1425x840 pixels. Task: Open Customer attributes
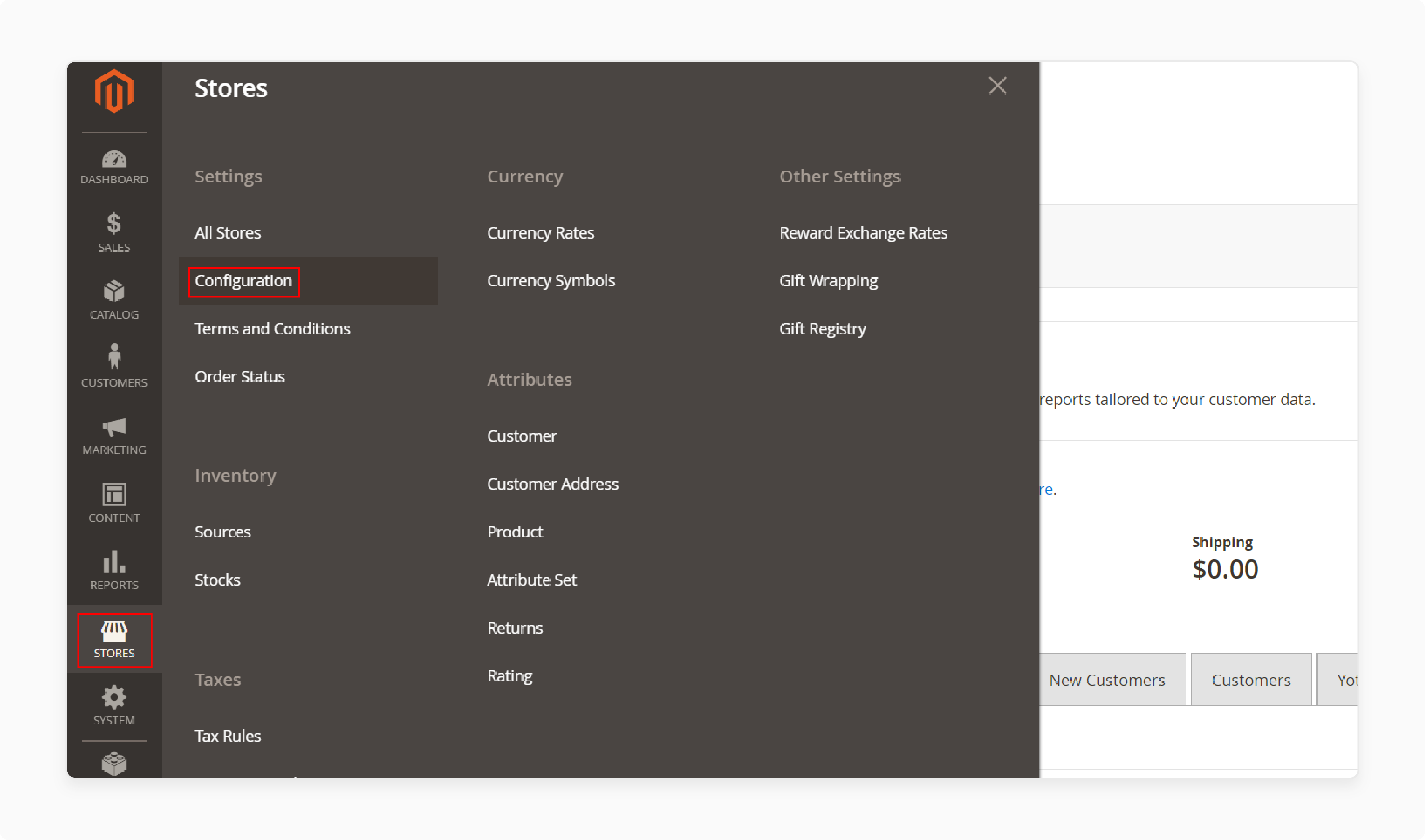521,436
